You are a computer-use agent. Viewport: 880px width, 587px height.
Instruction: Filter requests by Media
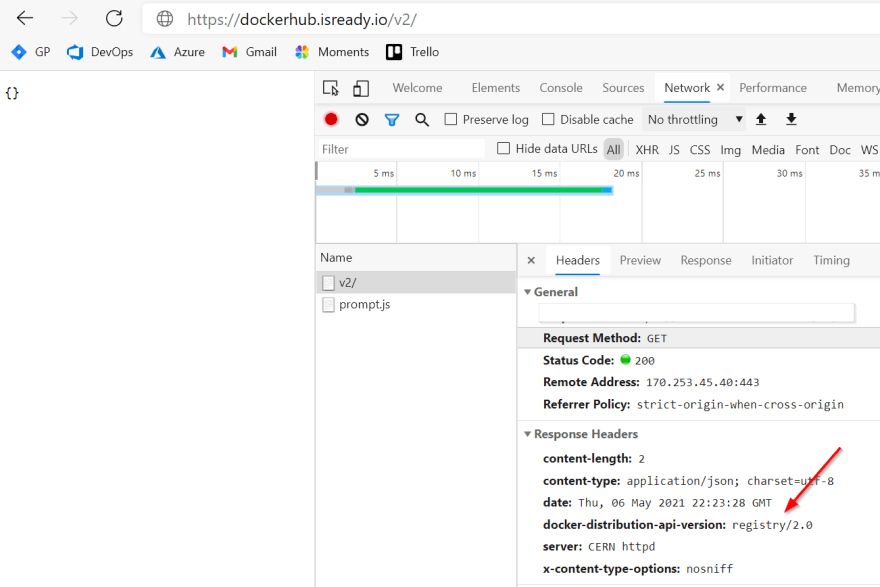click(x=768, y=150)
